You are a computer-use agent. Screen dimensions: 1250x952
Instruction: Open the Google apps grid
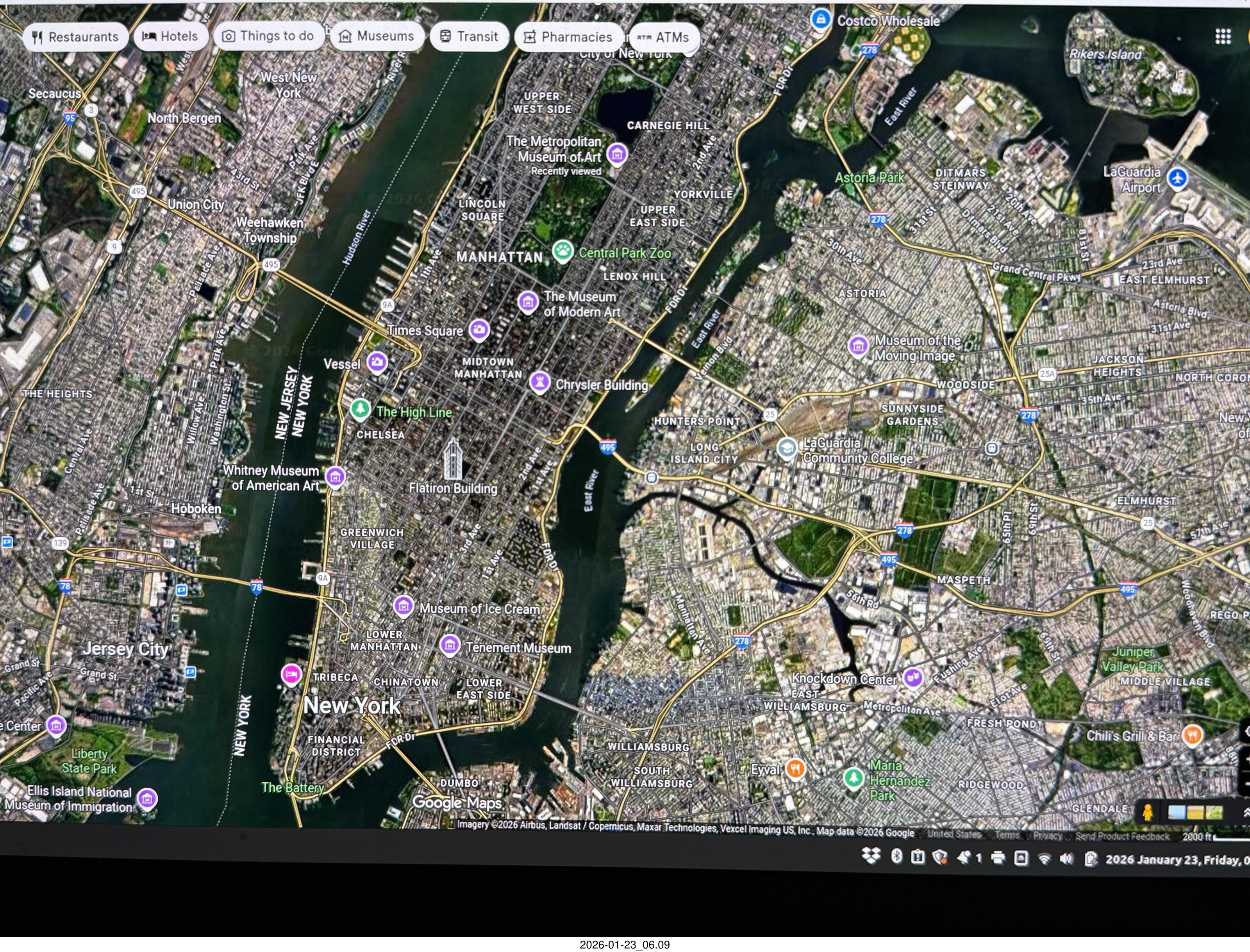1223,37
